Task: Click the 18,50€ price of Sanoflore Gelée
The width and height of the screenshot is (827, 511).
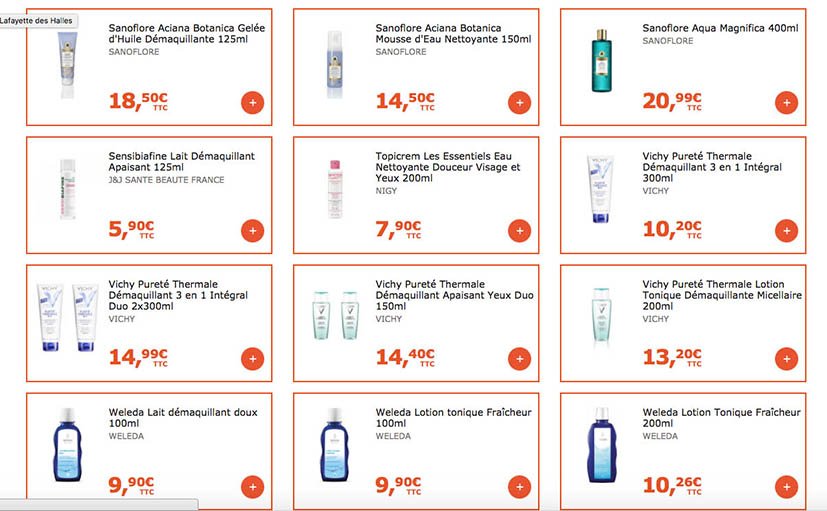Action: click(138, 101)
